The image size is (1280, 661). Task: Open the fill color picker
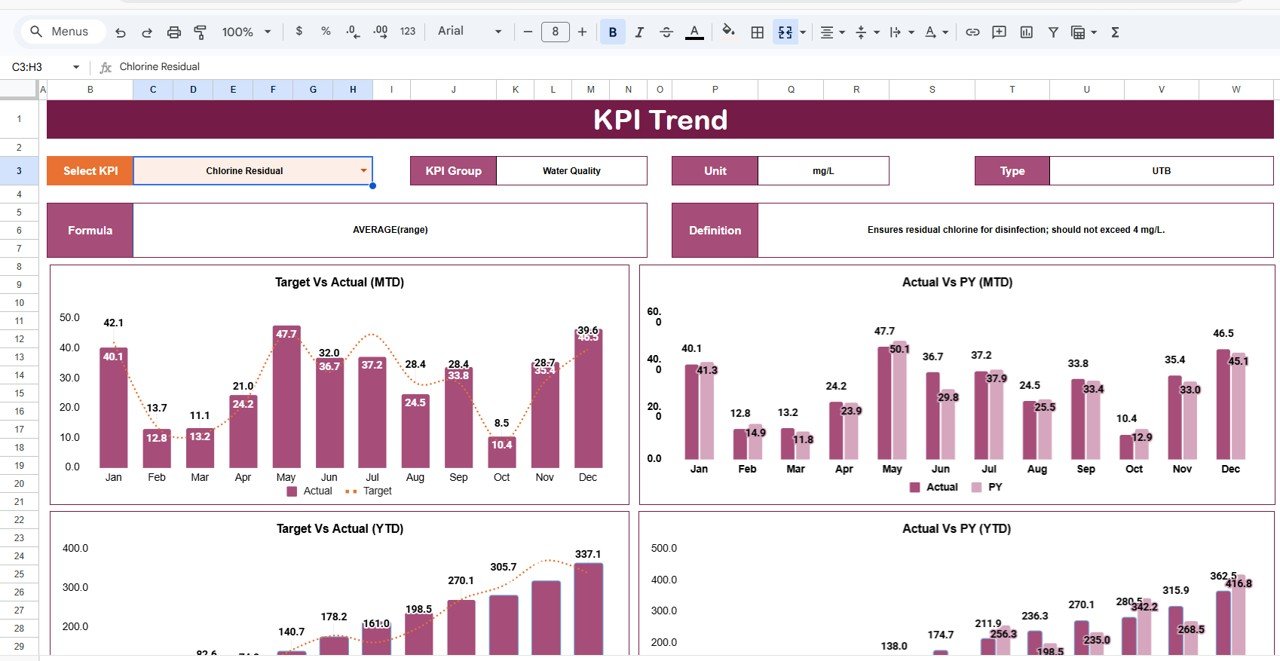coord(727,31)
